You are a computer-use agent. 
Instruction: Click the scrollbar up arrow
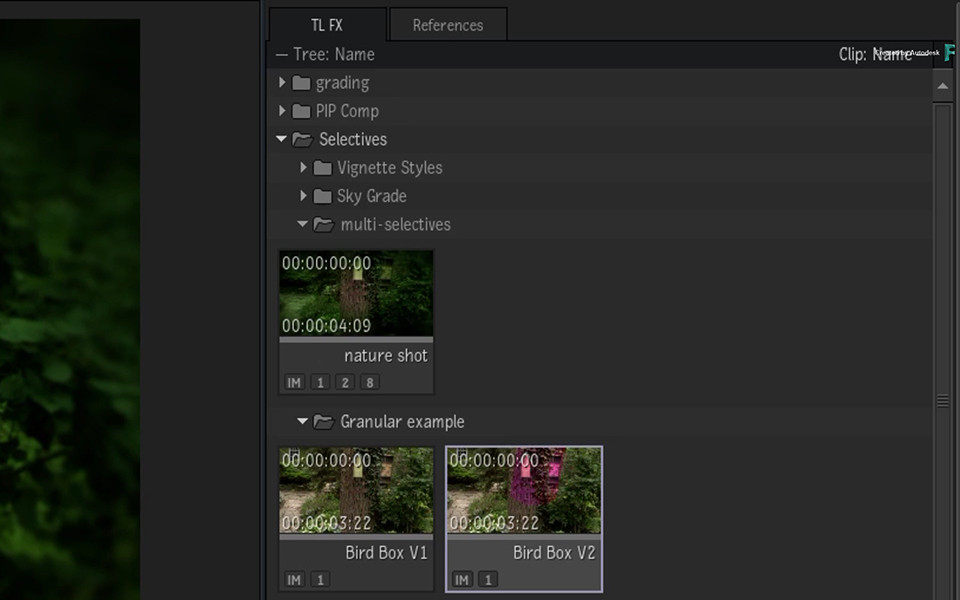click(943, 86)
